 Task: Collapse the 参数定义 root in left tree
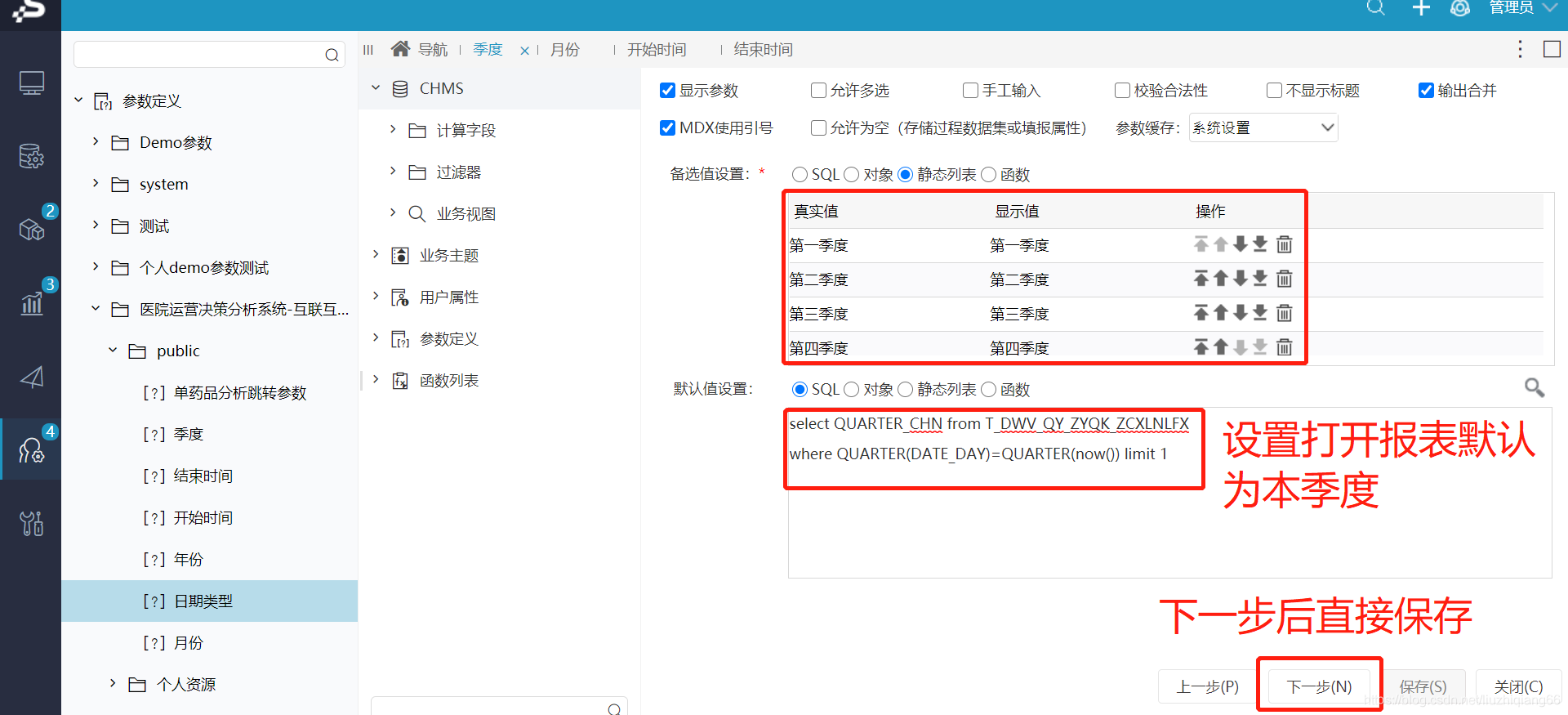79,100
